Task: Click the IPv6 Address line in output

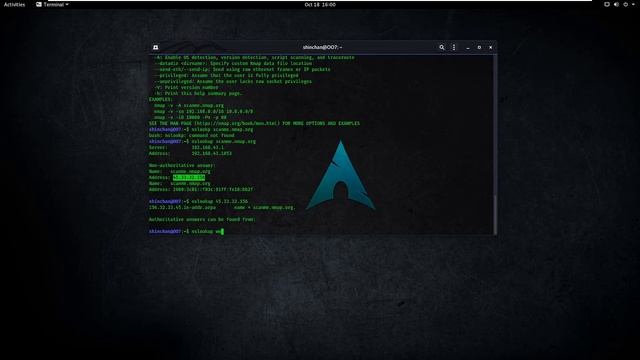Action: pos(201,189)
